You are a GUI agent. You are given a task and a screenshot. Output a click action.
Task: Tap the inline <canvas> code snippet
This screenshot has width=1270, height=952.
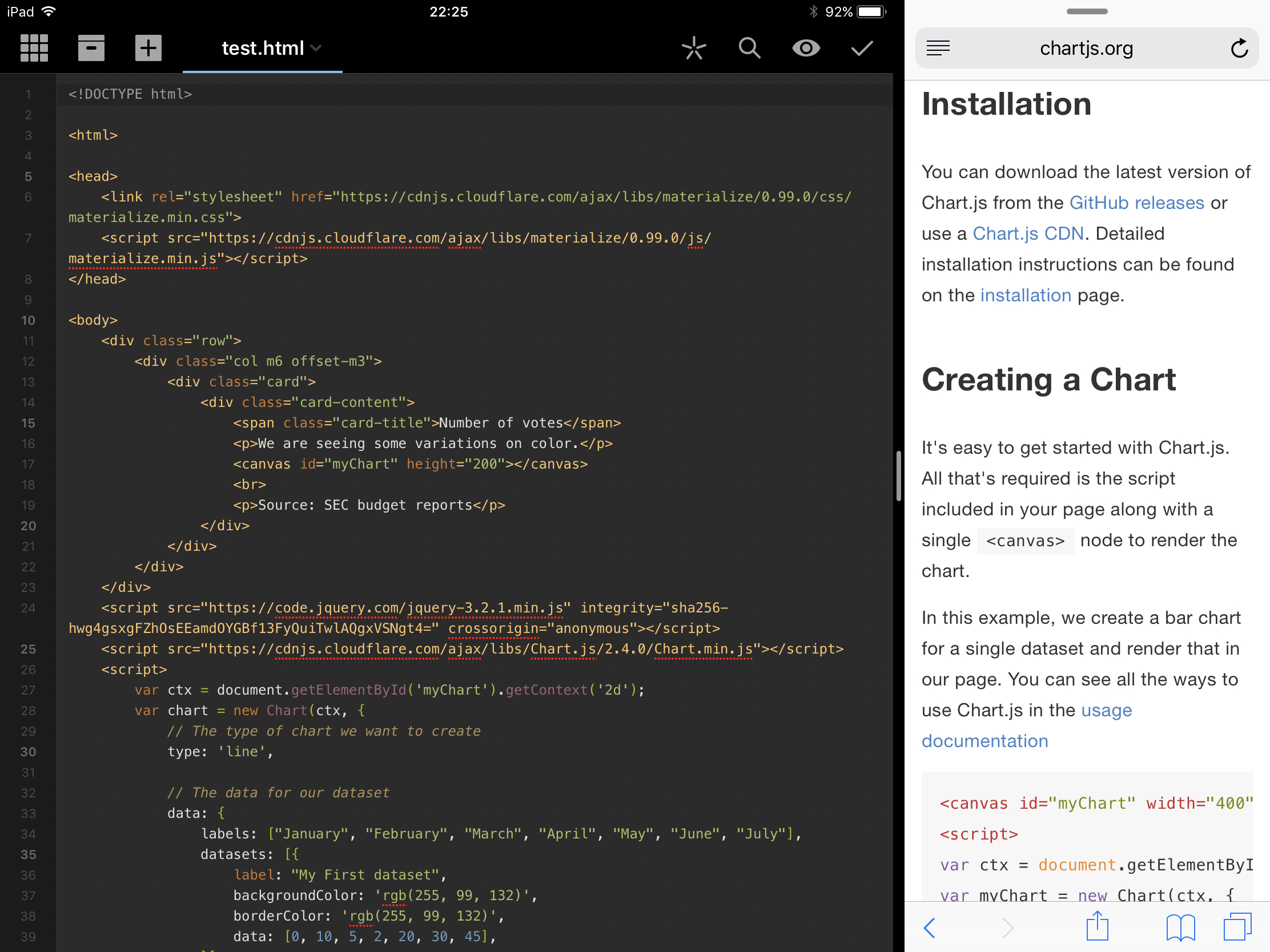tap(1026, 540)
